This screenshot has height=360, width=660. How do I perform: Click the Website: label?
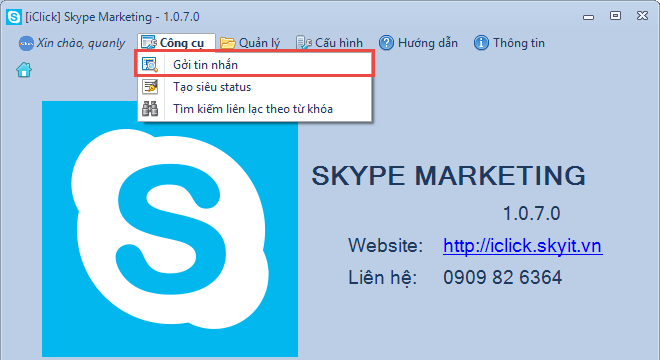pos(385,245)
